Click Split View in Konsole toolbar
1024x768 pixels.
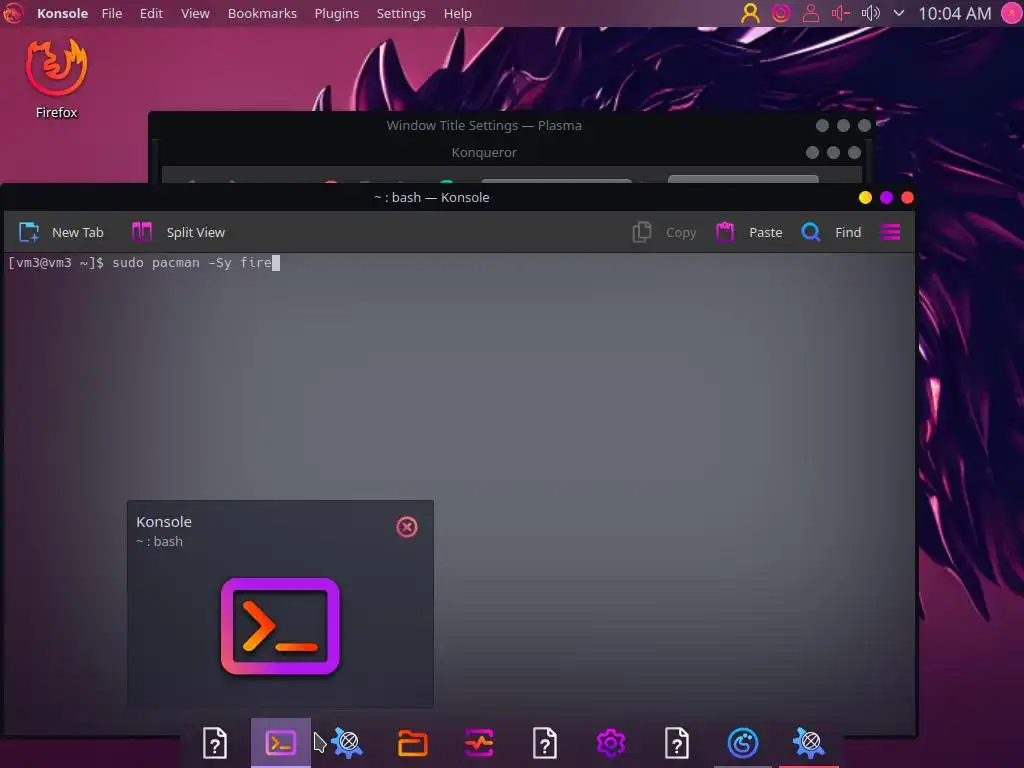click(x=178, y=232)
